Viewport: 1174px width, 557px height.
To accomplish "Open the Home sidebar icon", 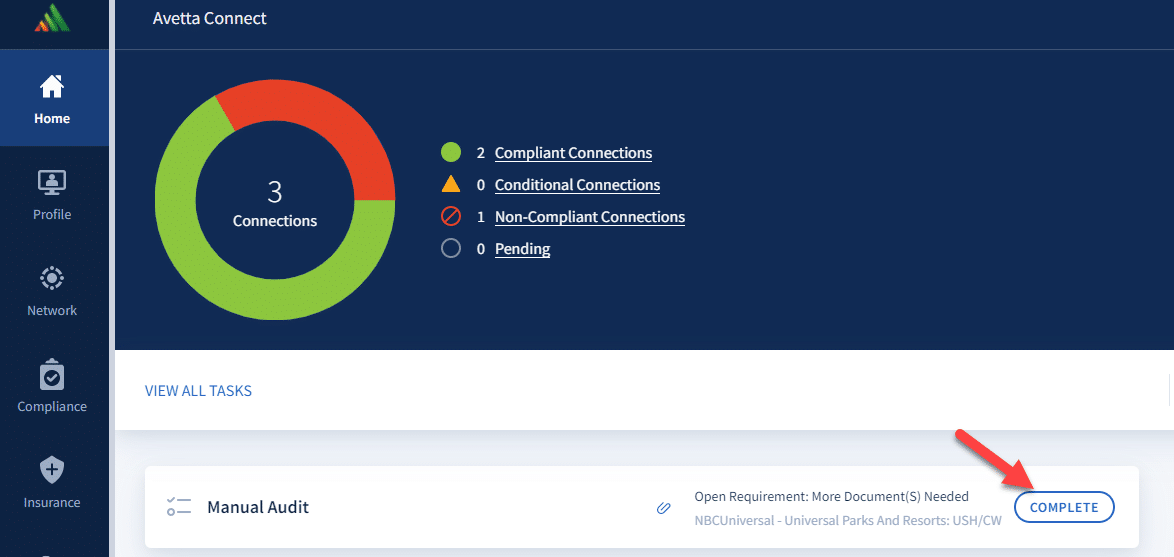I will tap(52, 87).
